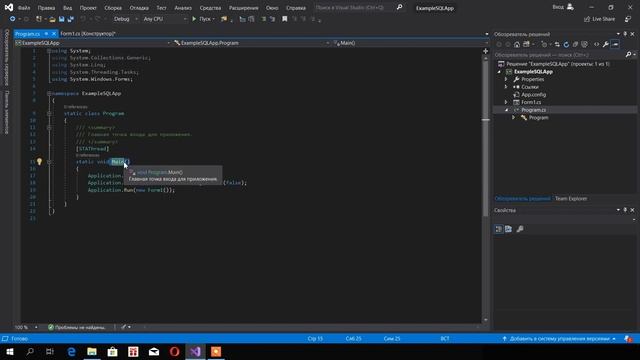
Task: Open the Справка menu
Action: tap(296, 8)
